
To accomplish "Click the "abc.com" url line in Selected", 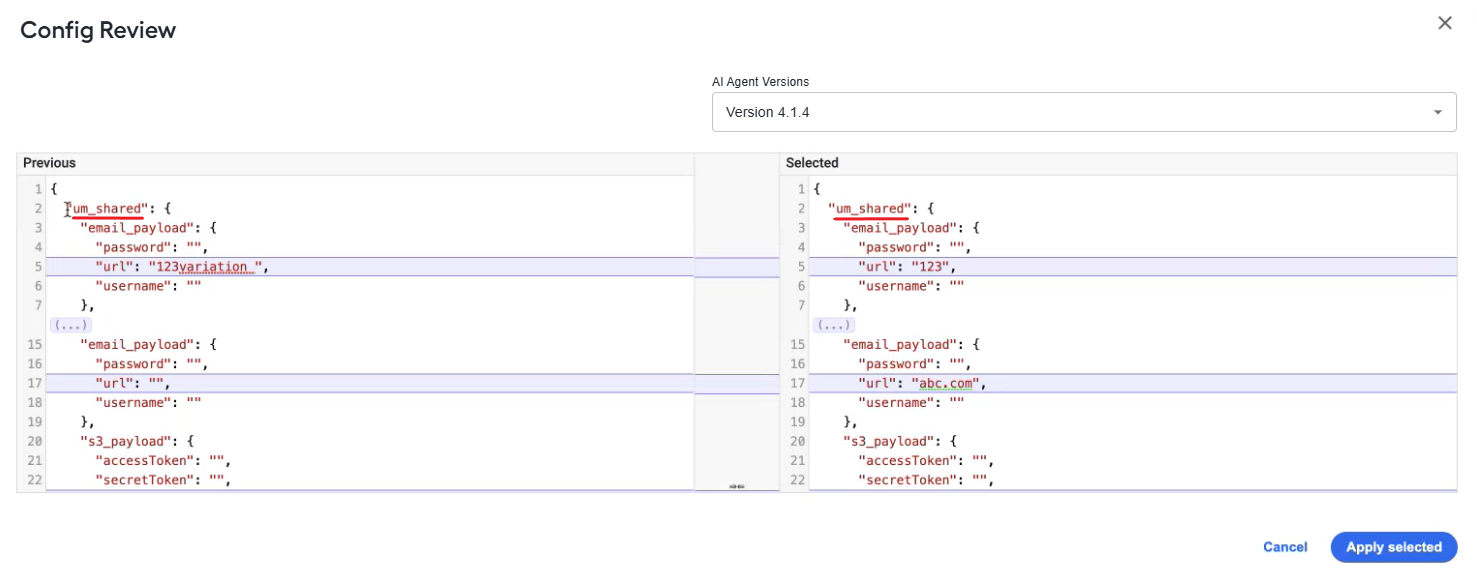I will (x=1133, y=383).
